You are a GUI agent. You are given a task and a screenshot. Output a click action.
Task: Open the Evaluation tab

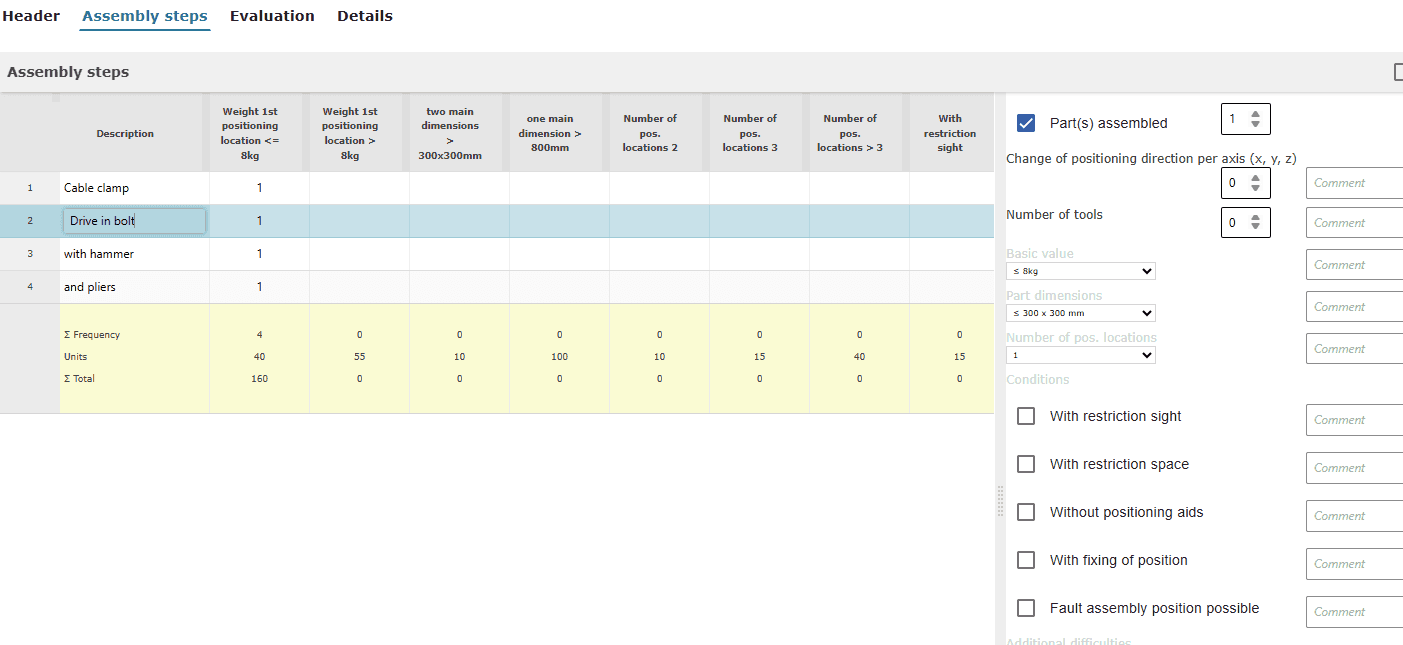tap(272, 16)
